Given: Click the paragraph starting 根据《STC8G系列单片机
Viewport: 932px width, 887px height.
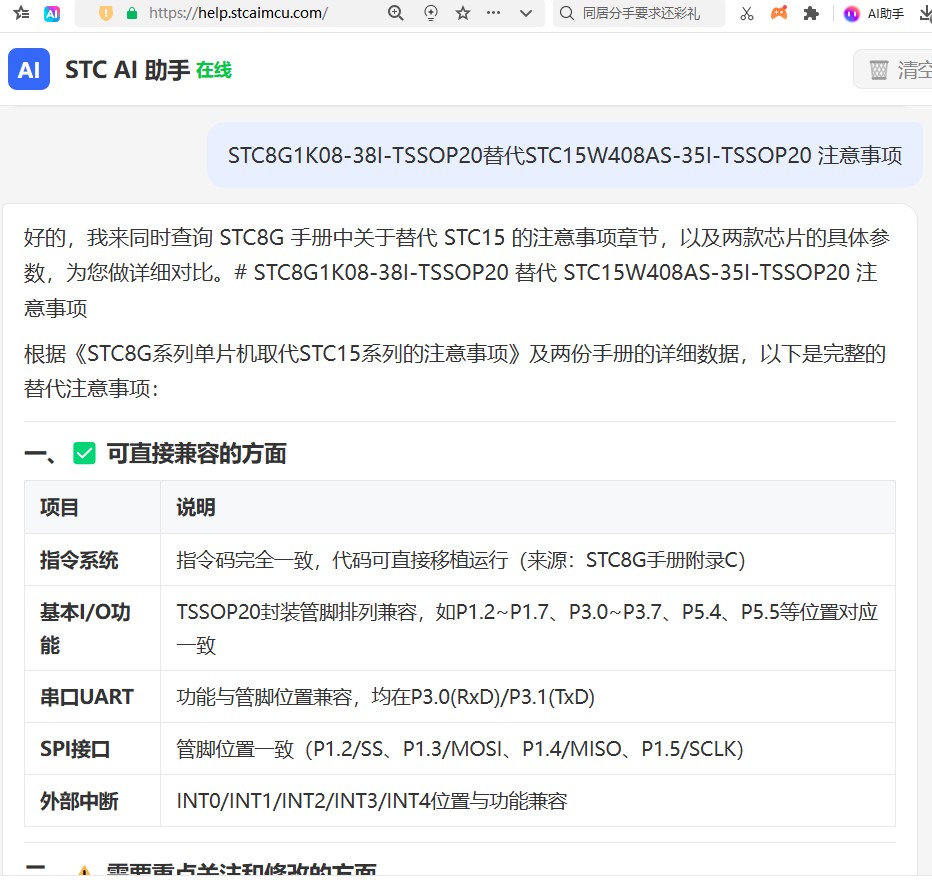Looking at the screenshot, I should coord(455,371).
